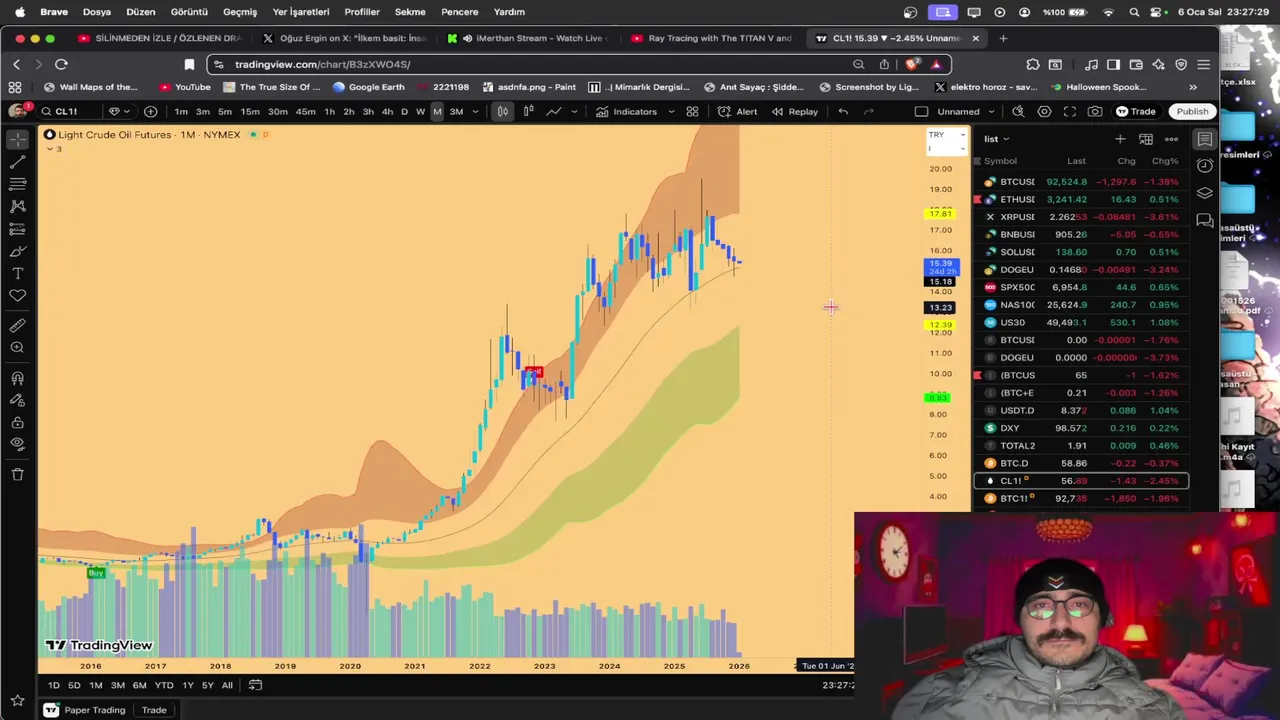
Task: Open the Yer İşaretleri menu
Action: pyautogui.click(x=301, y=12)
